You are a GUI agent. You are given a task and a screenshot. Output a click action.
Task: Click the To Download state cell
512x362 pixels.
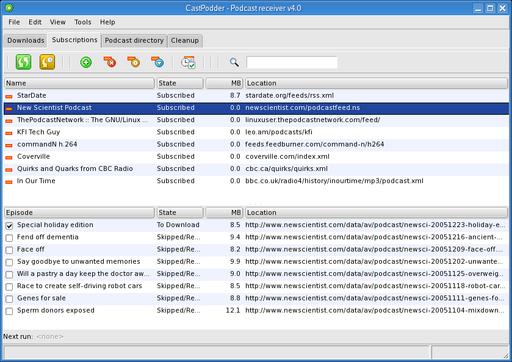click(178, 225)
